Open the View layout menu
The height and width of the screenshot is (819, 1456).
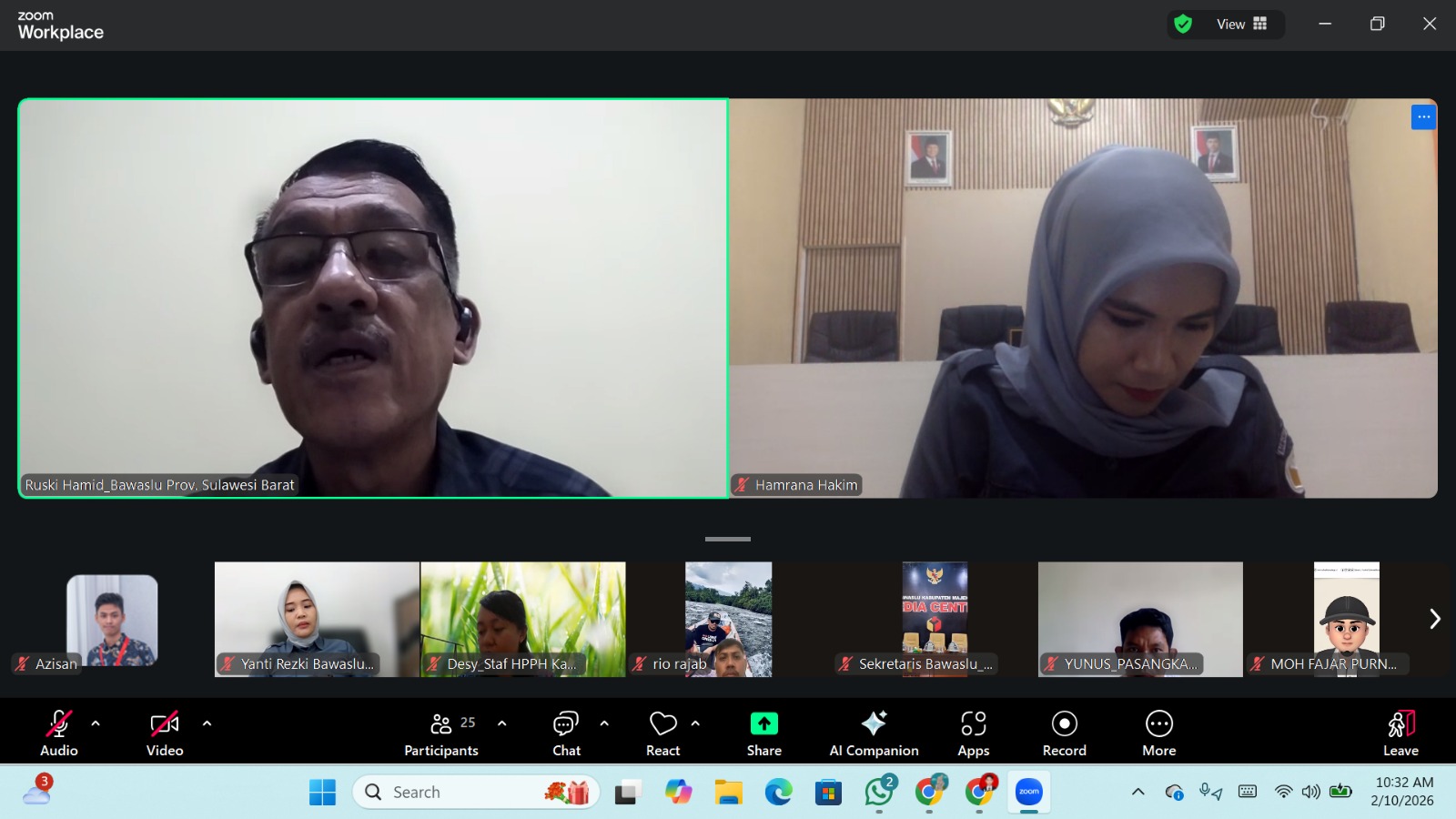coord(1241,25)
